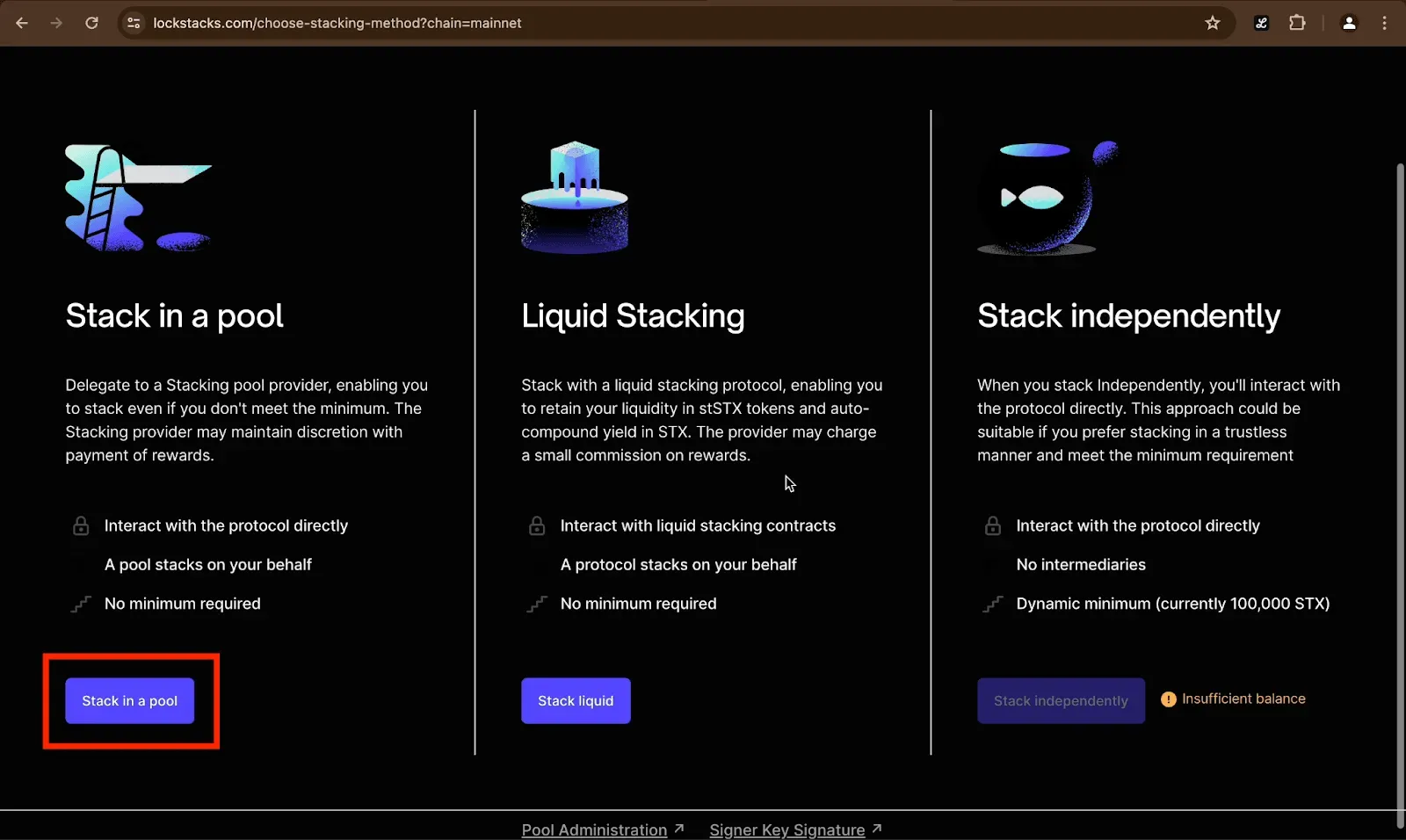Open the Chrome three-dot menu
Screen dimensions: 1406x840
(x=1384, y=23)
